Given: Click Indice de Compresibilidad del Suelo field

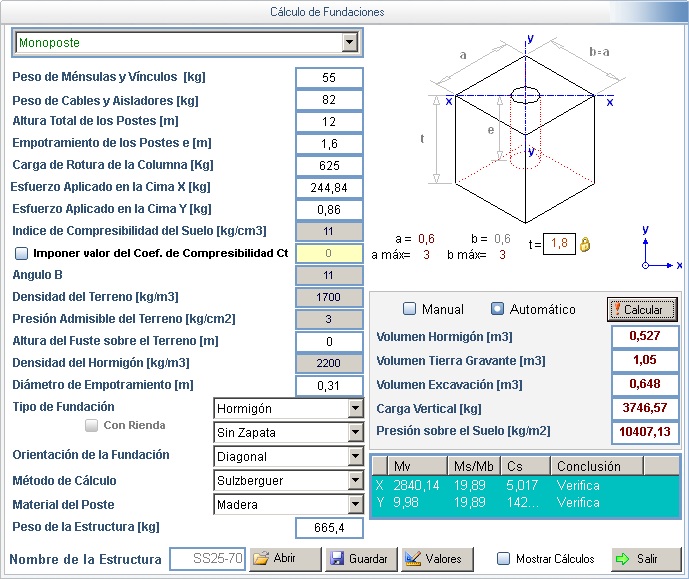Looking at the screenshot, I should 329,232.
